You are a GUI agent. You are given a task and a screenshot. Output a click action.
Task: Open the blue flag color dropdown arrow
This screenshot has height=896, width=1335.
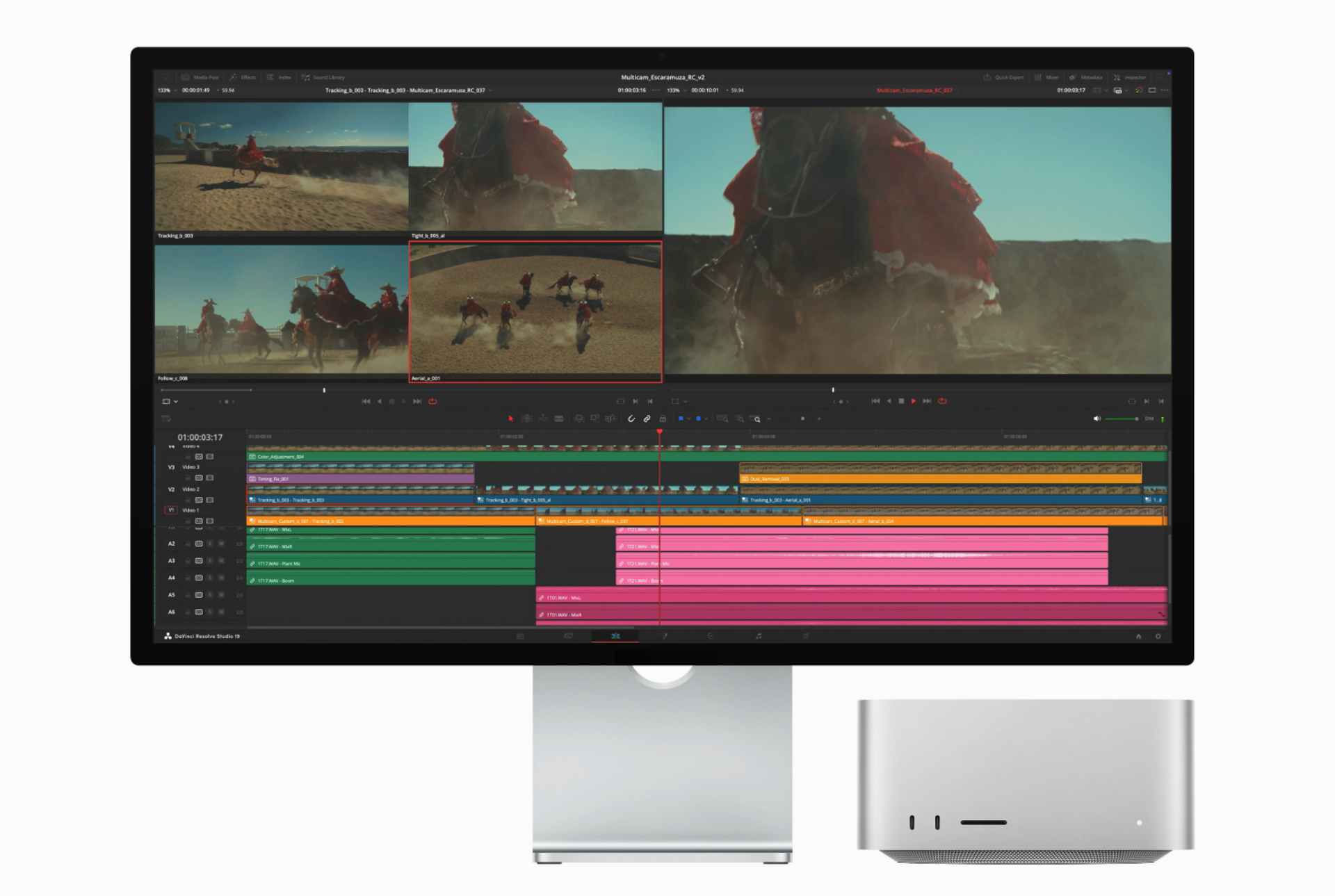688,418
